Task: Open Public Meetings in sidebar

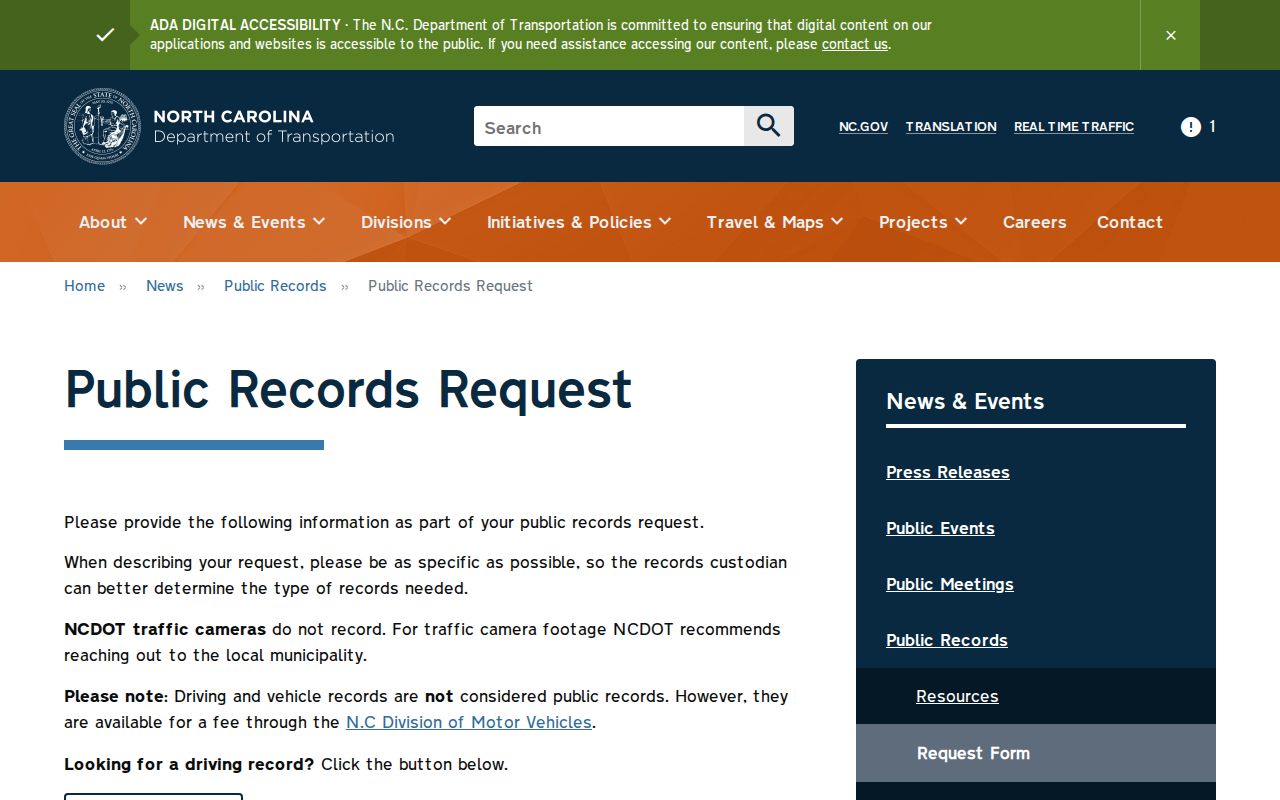Action: pyautogui.click(x=950, y=584)
